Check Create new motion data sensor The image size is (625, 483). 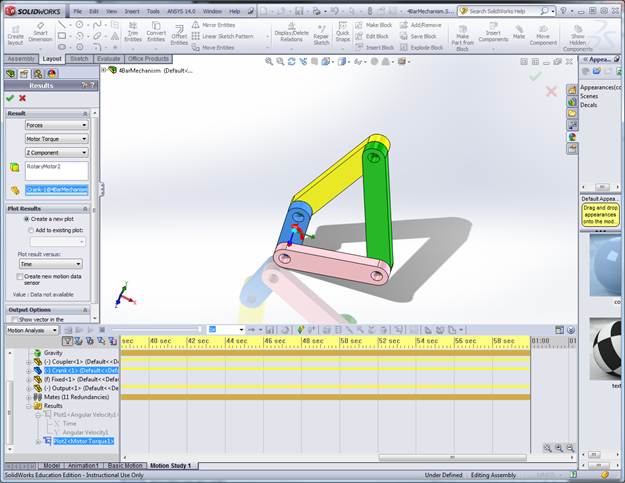(x=20, y=277)
